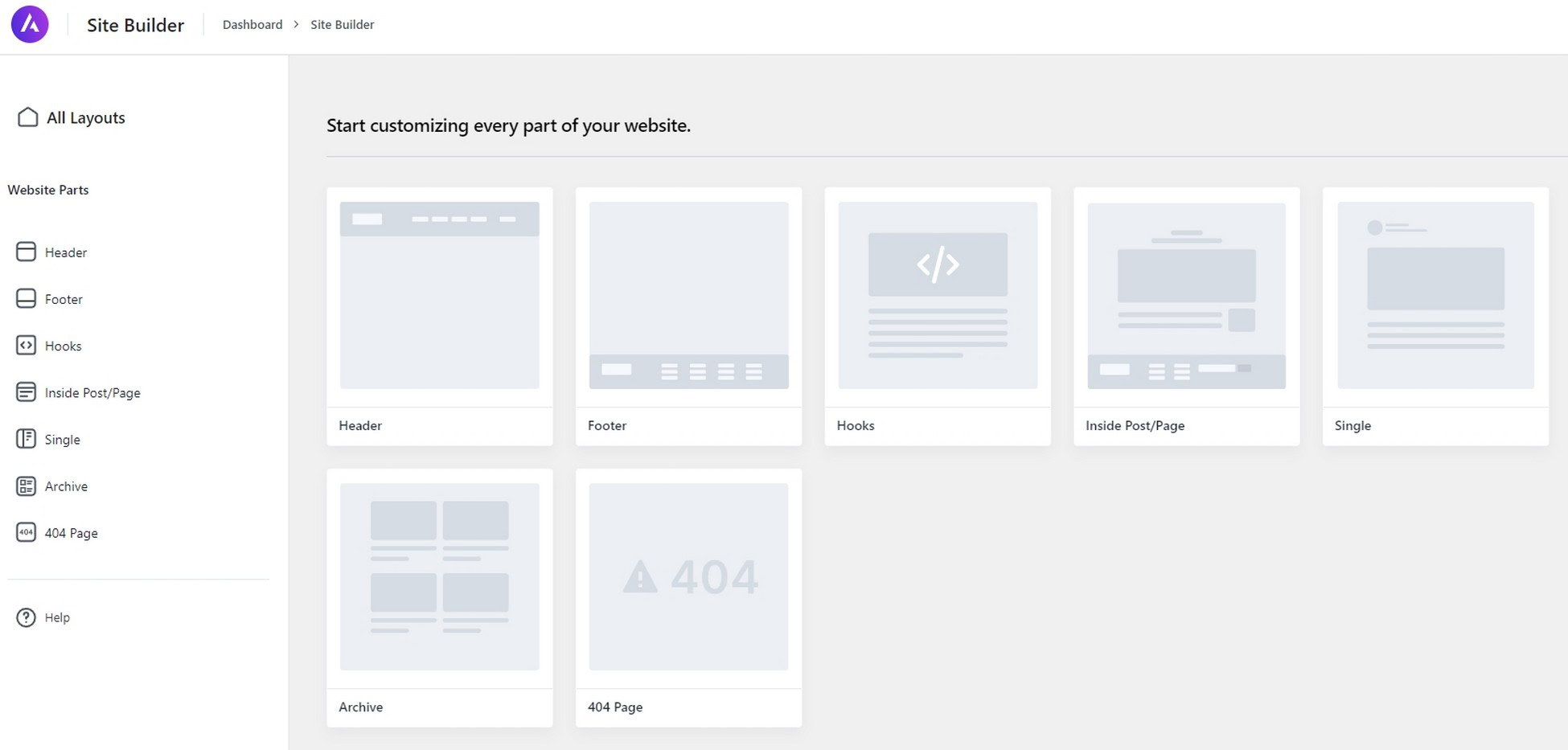This screenshot has height=750, width=1568.
Task: Click the Site Builder title text
Action: click(x=135, y=25)
